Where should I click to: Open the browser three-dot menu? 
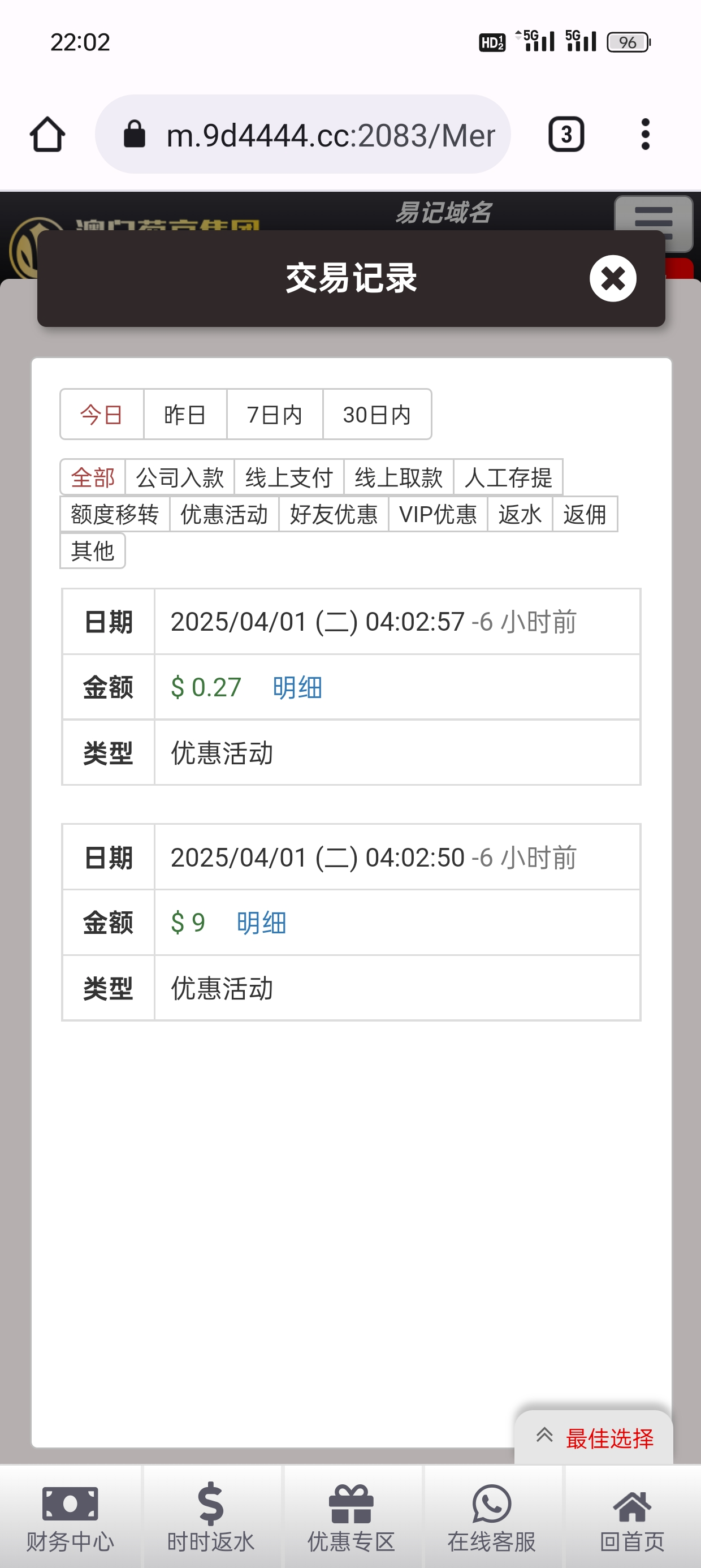click(x=645, y=135)
